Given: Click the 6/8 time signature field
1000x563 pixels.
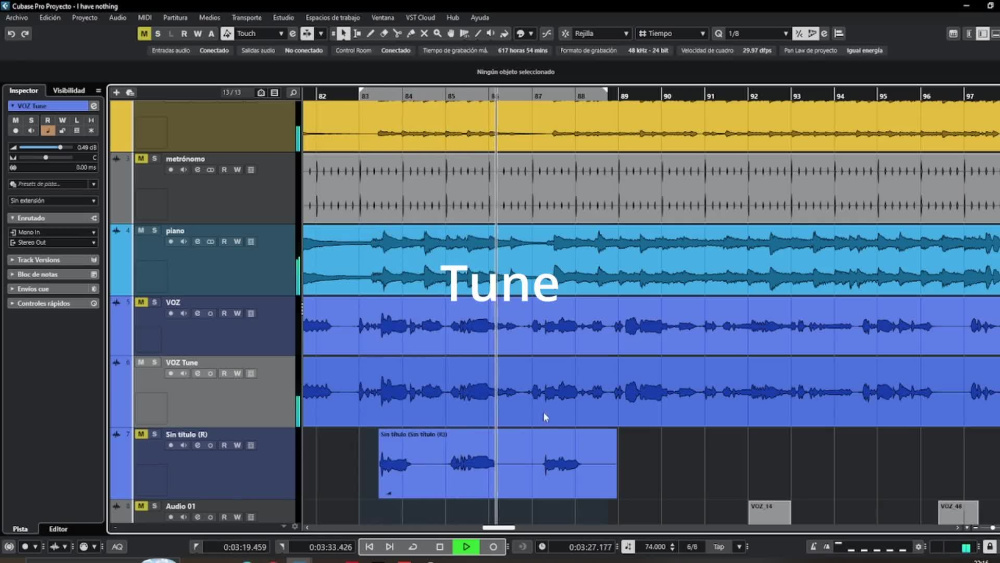Looking at the screenshot, I should [692, 547].
